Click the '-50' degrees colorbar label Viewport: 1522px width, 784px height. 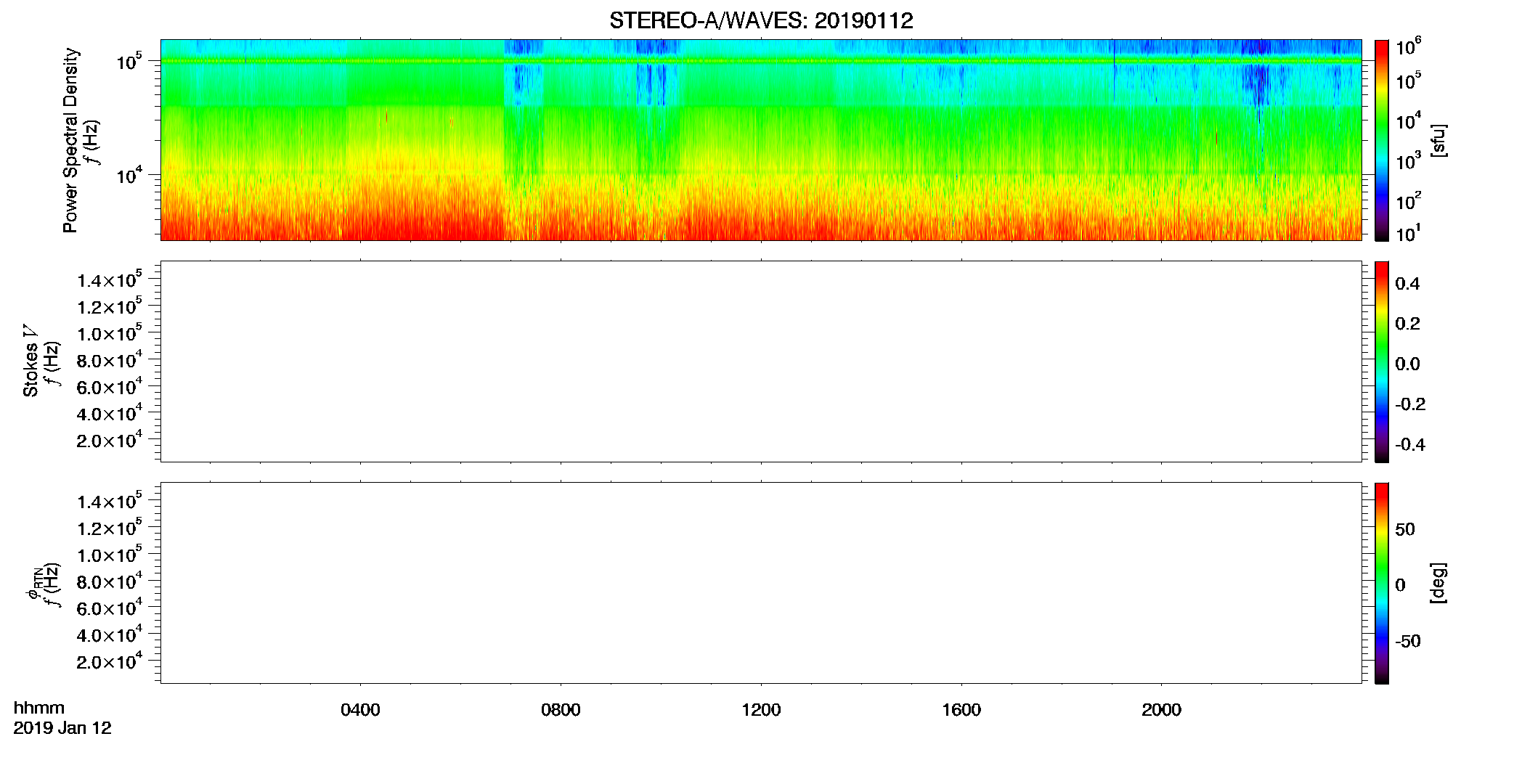point(1408,642)
